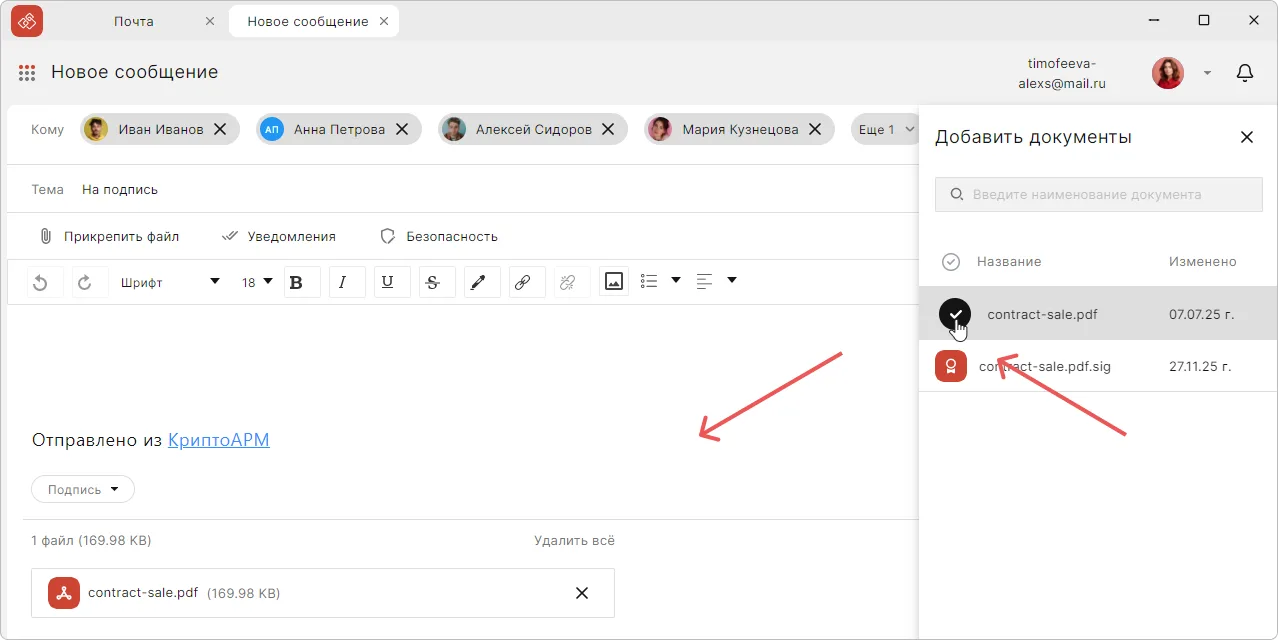
Task: Click the redo arrow in editor toolbar
Action: (85, 283)
